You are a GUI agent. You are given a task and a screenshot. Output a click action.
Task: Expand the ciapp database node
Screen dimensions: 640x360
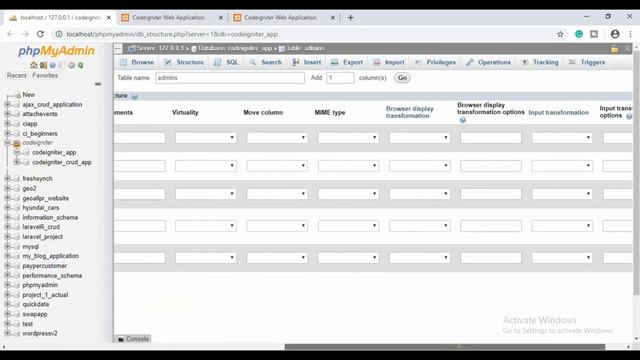[7, 124]
